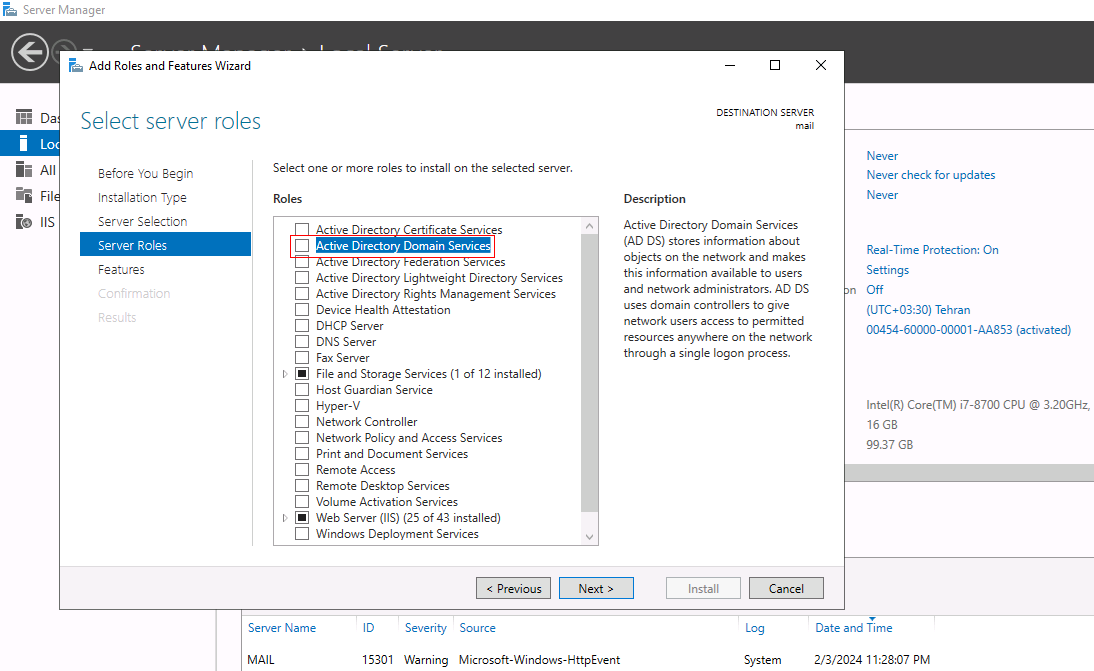Click the Server Manager back arrow icon
Screen dimensions: 1094x671
(x=30, y=52)
